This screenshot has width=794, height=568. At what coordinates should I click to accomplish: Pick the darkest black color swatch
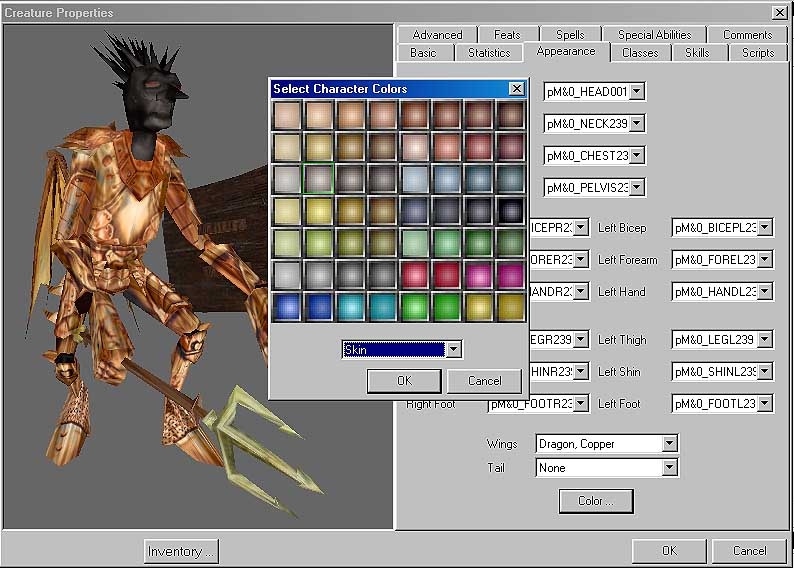(511, 211)
